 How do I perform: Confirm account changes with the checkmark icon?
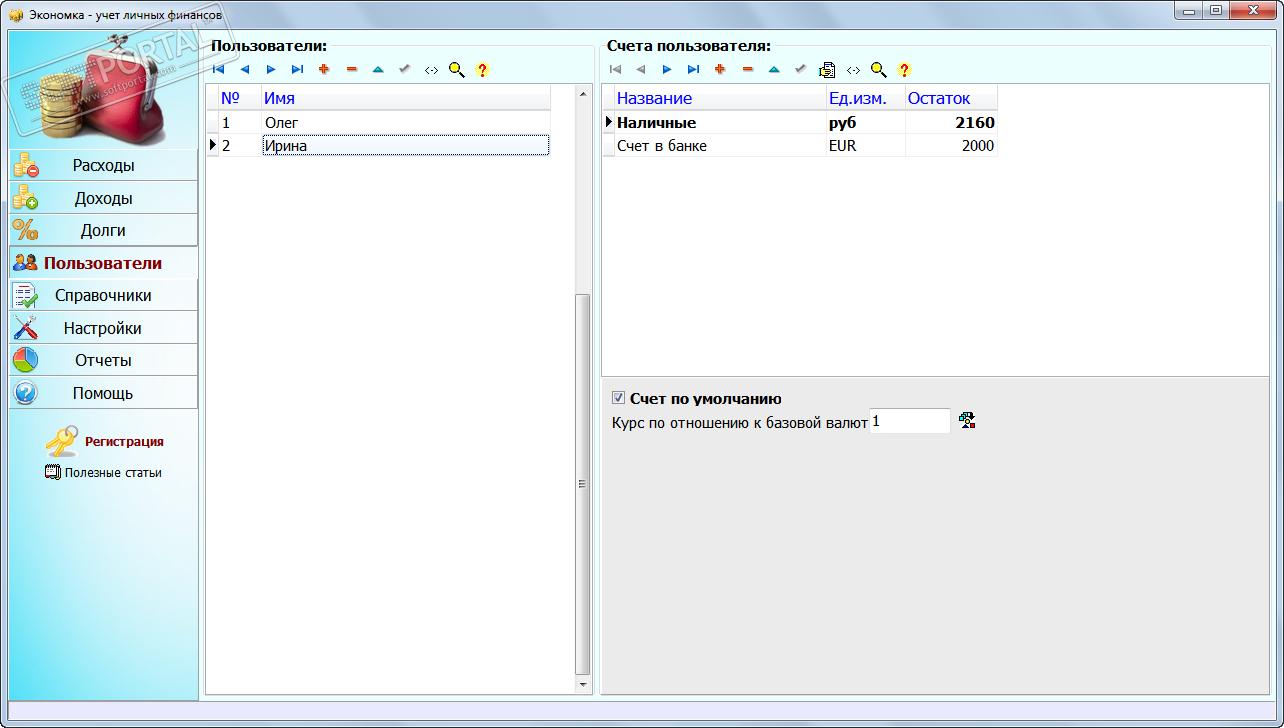(800, 70)
